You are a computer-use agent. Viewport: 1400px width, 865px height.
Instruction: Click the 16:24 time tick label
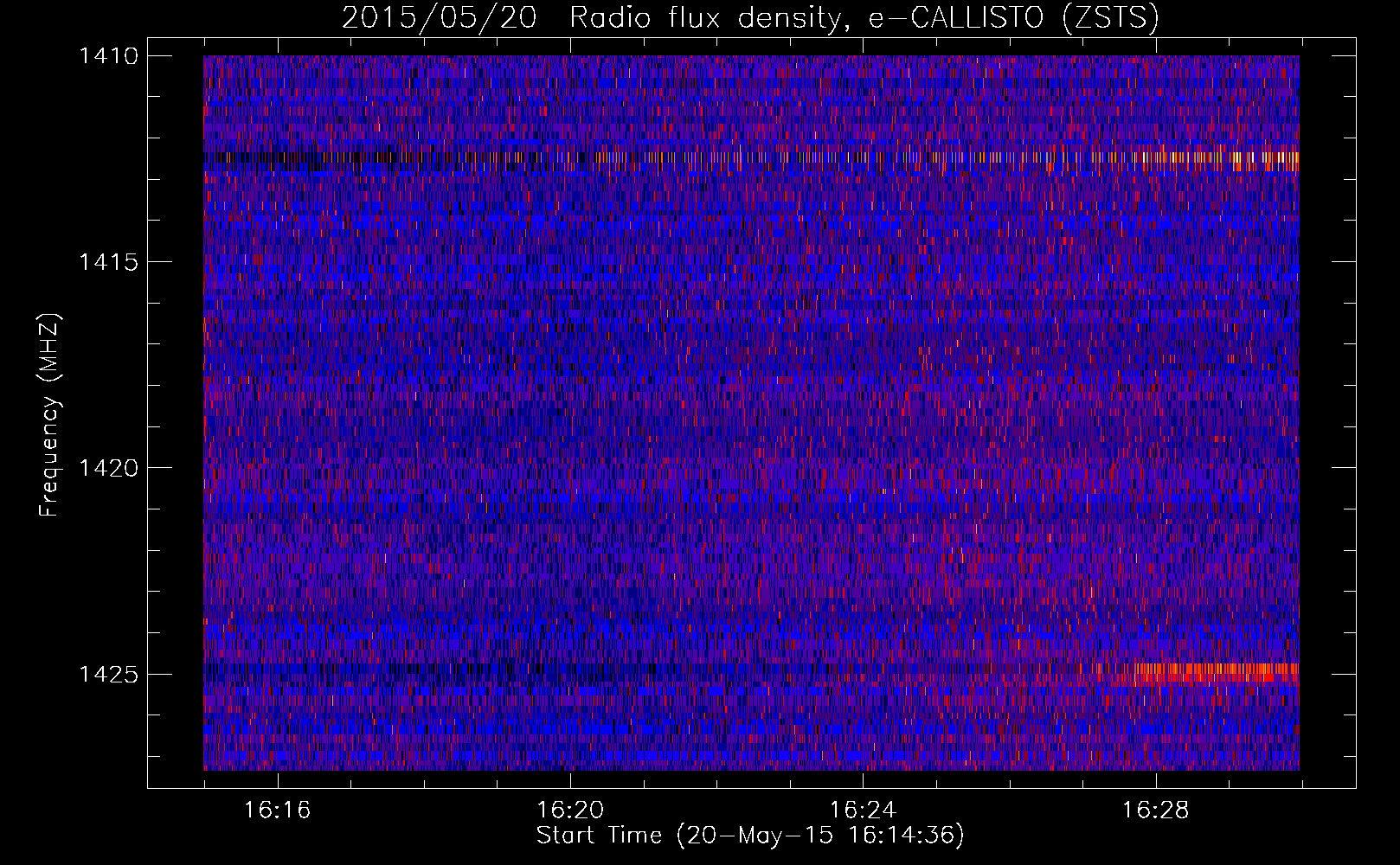863,811
